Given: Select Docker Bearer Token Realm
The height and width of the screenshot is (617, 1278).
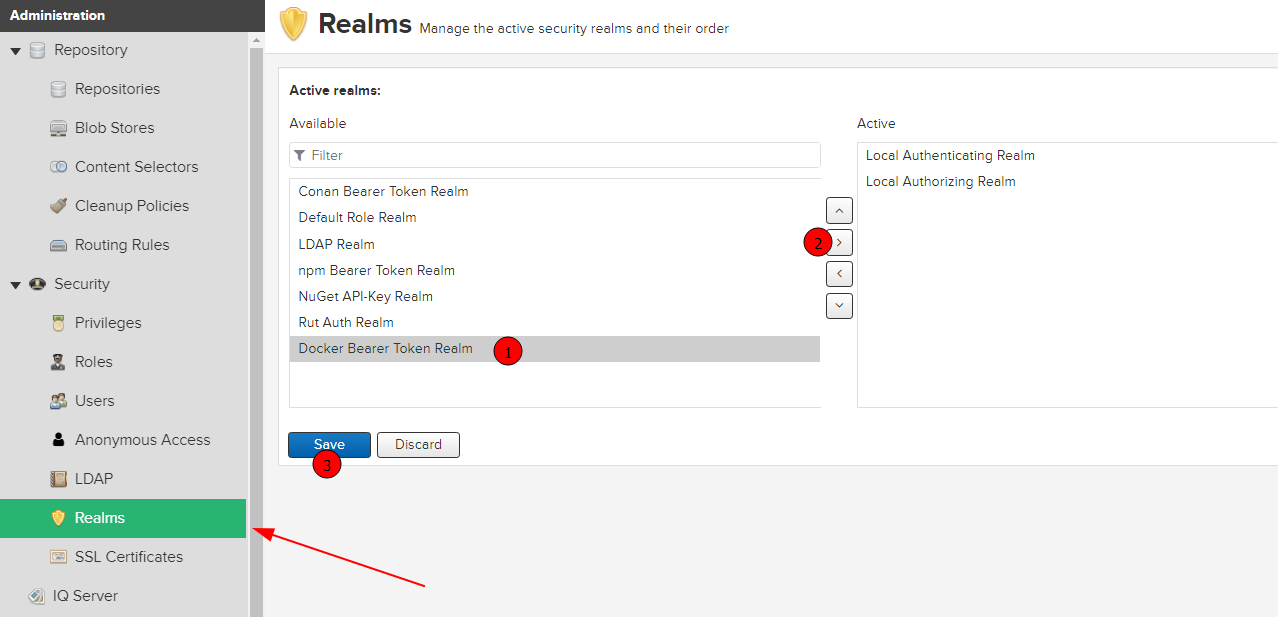Looking at the screenshot, I should 555,349.
